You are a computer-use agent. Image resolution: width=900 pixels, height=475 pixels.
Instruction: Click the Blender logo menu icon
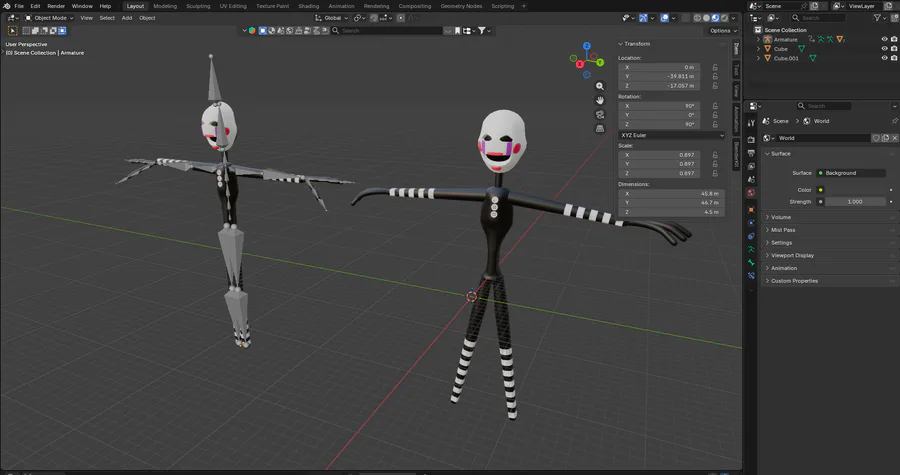pos(6,6)
